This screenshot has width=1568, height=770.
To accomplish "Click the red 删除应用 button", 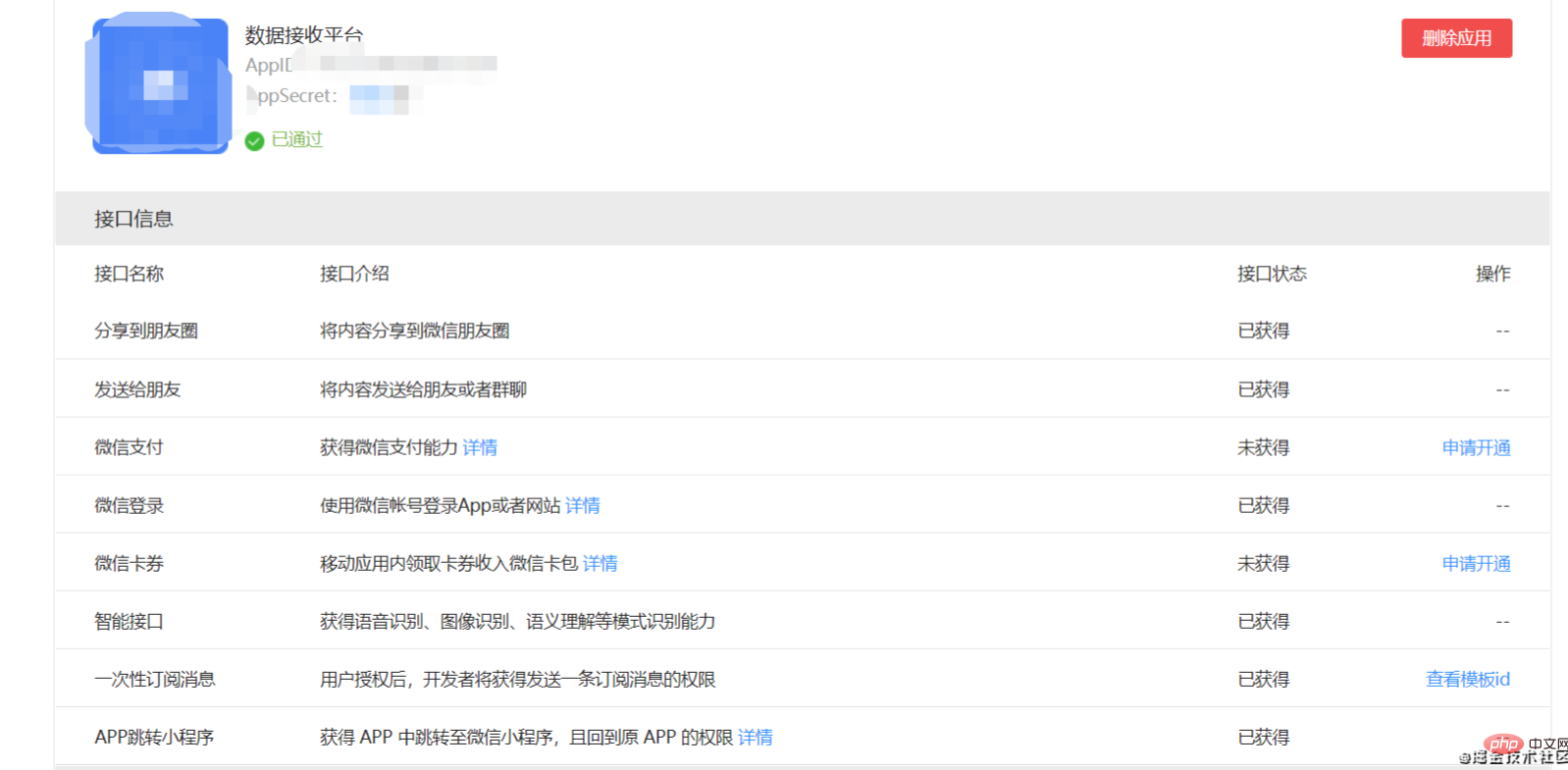I will [x=1456, y=38].
